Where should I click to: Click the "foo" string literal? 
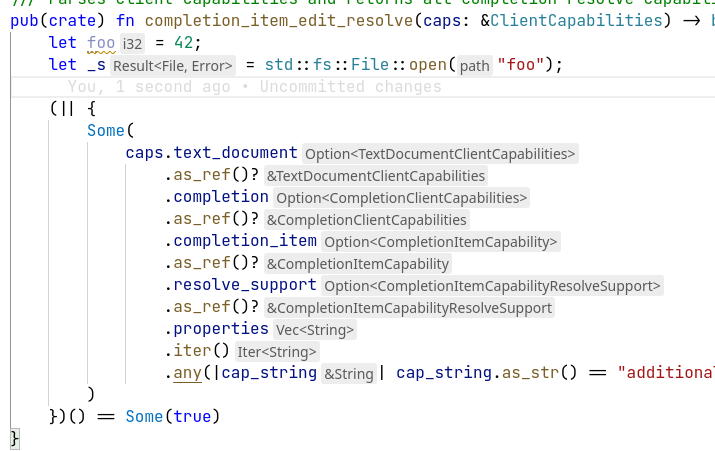point(520,65)
